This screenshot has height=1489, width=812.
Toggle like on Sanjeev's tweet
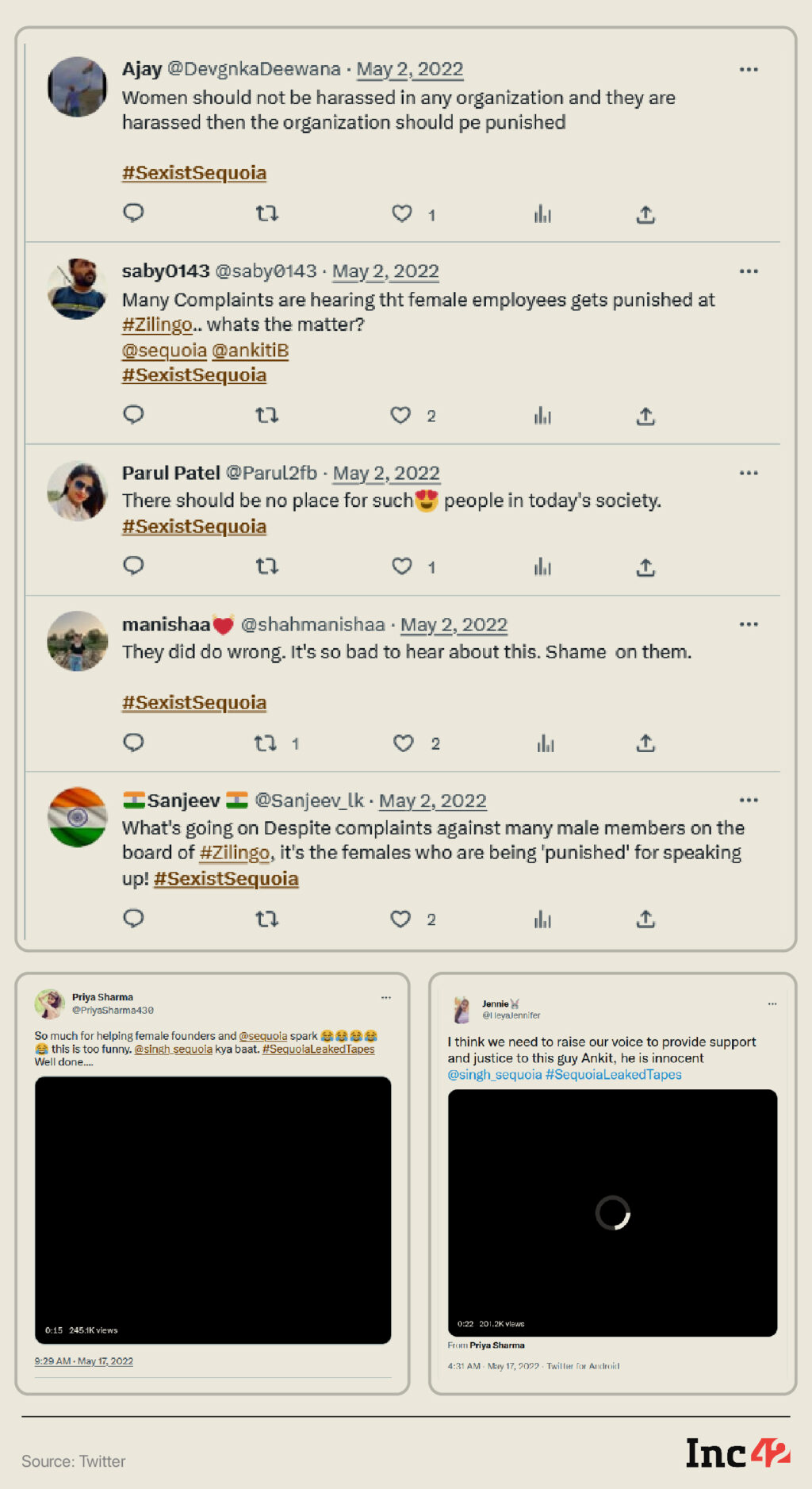[400, 919]
